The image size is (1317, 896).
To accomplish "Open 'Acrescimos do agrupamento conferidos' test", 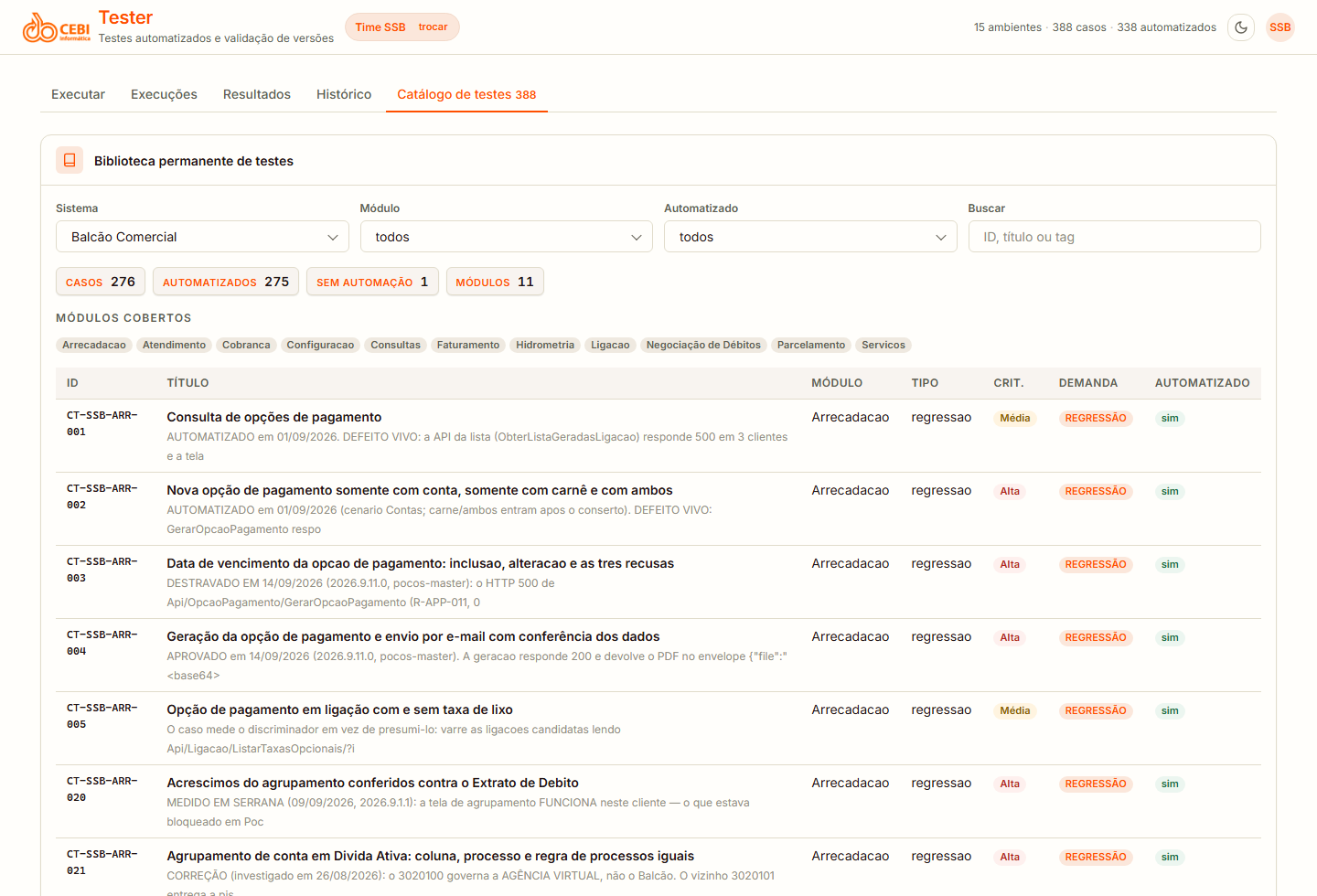I will 372,783.
